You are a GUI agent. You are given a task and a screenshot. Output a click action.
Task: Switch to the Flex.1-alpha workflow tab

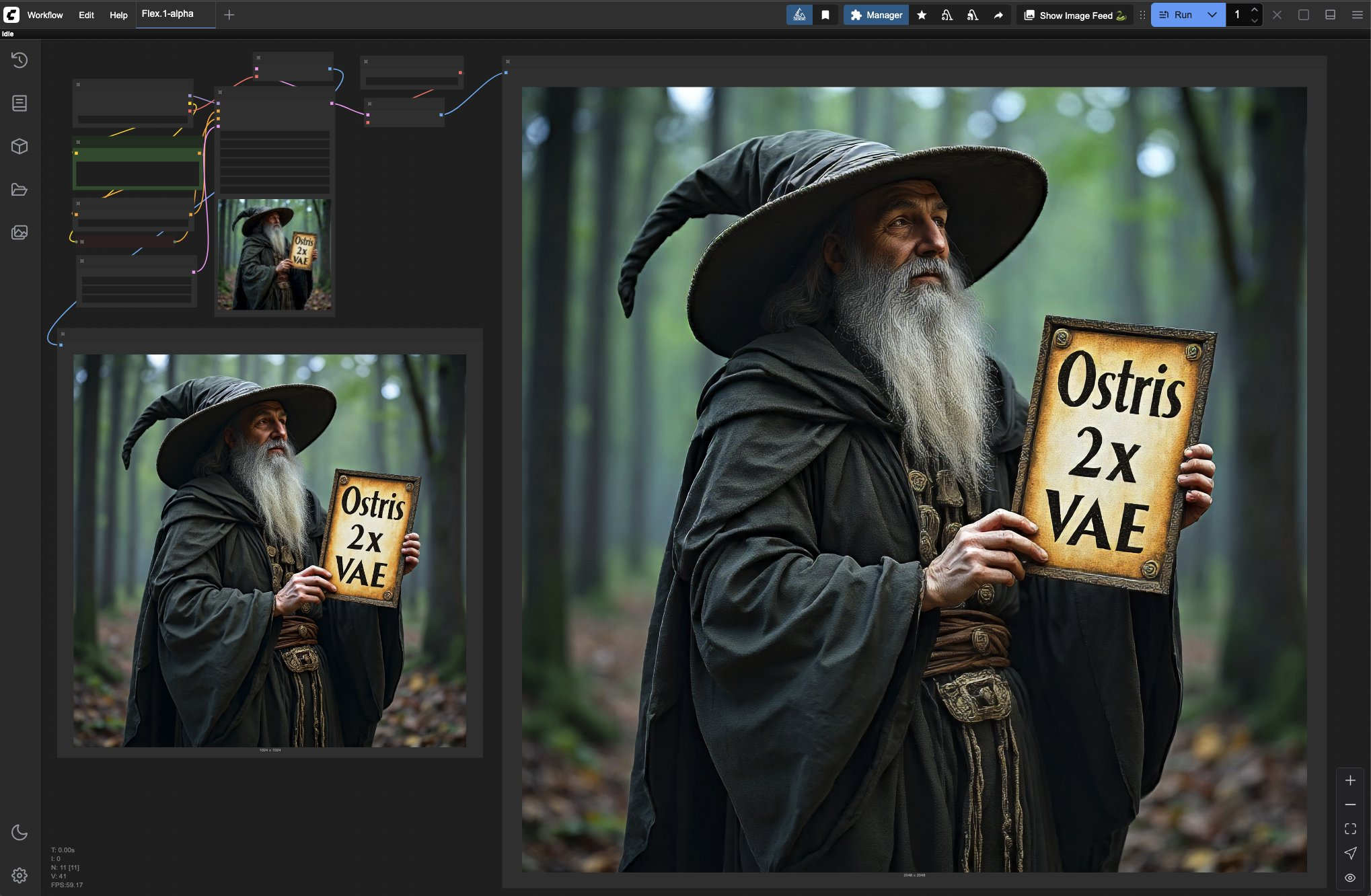point(168,13)
